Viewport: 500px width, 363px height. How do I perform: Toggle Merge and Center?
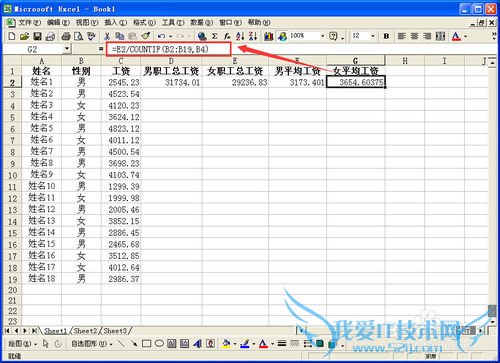440,36
